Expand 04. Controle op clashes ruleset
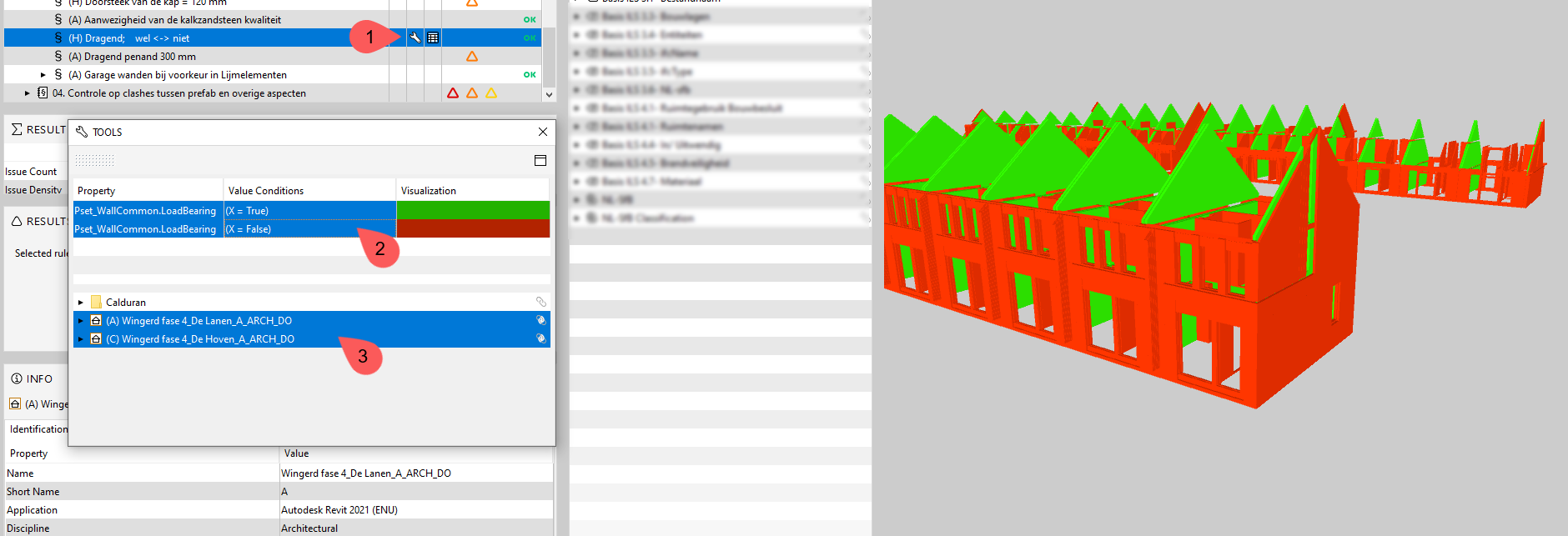 (x=28, y=93)
